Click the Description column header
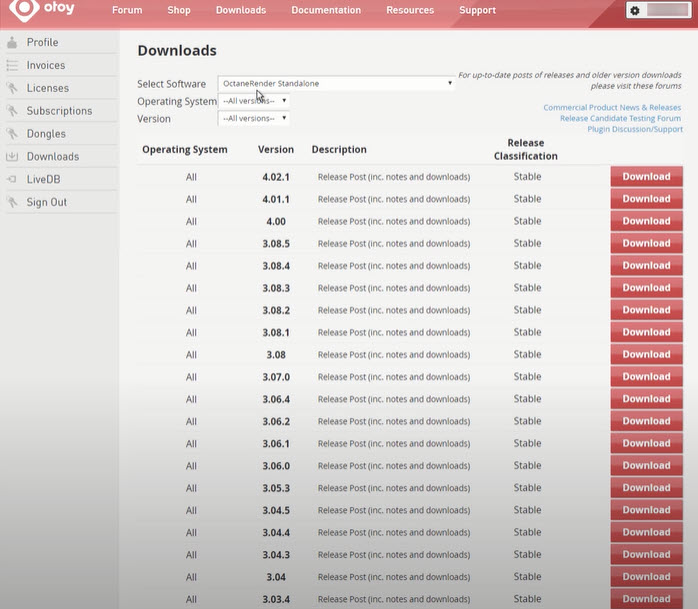The width and height of the screenshot is (698, 609). pyautogui.click(x=339, y=150)
